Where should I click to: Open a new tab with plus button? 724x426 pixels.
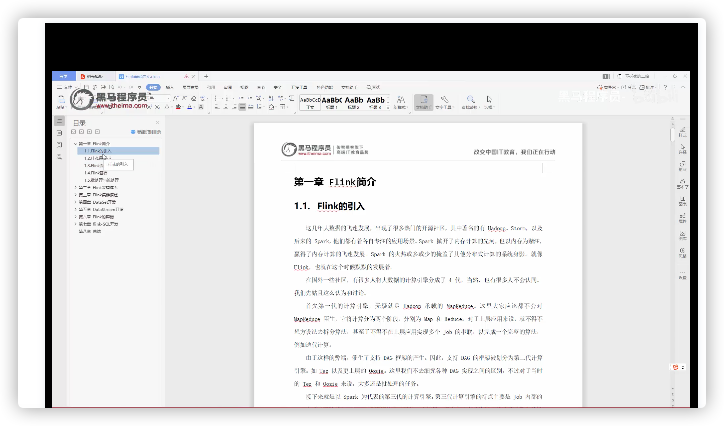click(x=206, y=76)
